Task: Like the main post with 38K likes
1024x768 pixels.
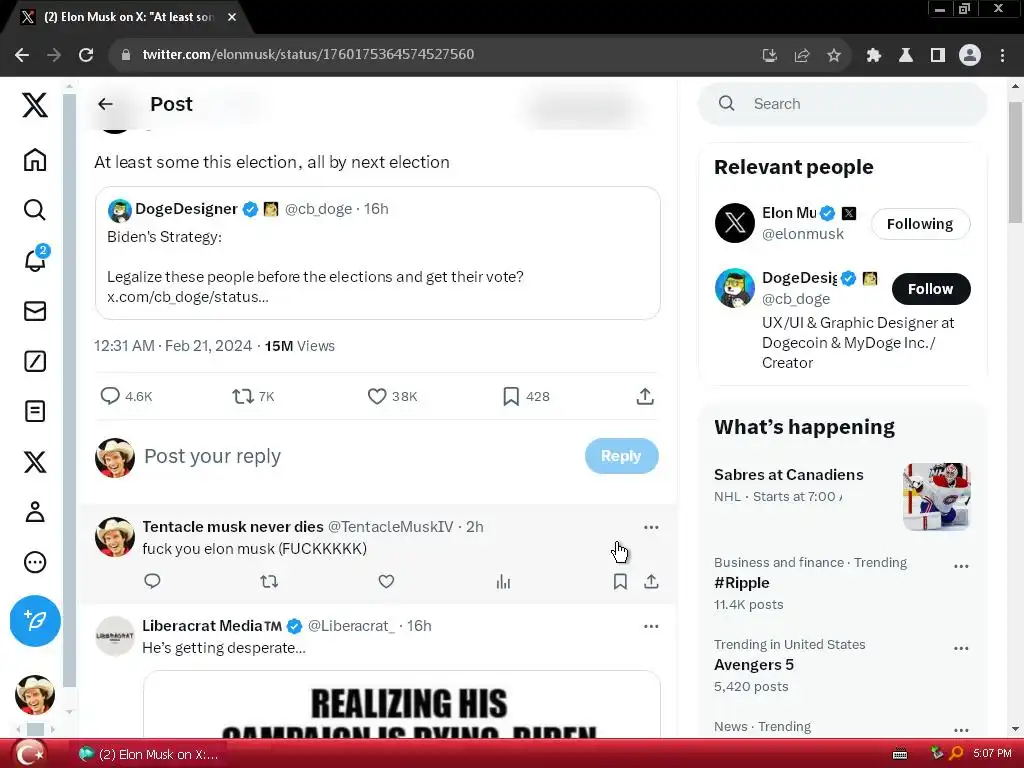Action: (x=392, y=396)
